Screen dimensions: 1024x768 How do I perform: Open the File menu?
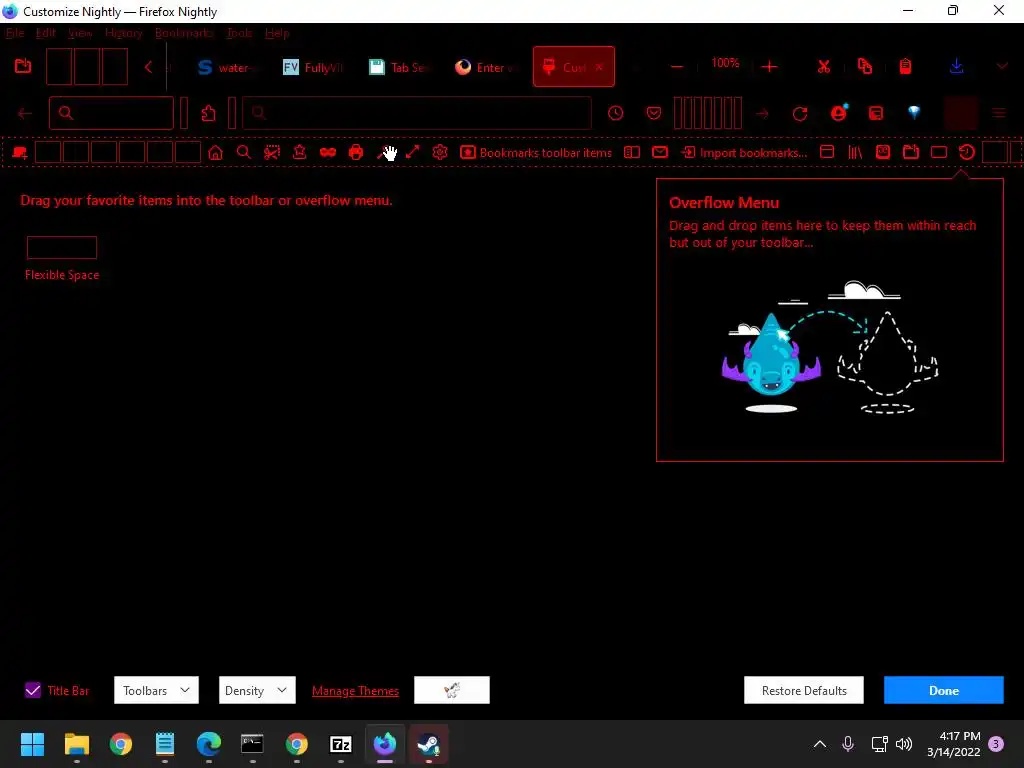[x=15, y=33]
